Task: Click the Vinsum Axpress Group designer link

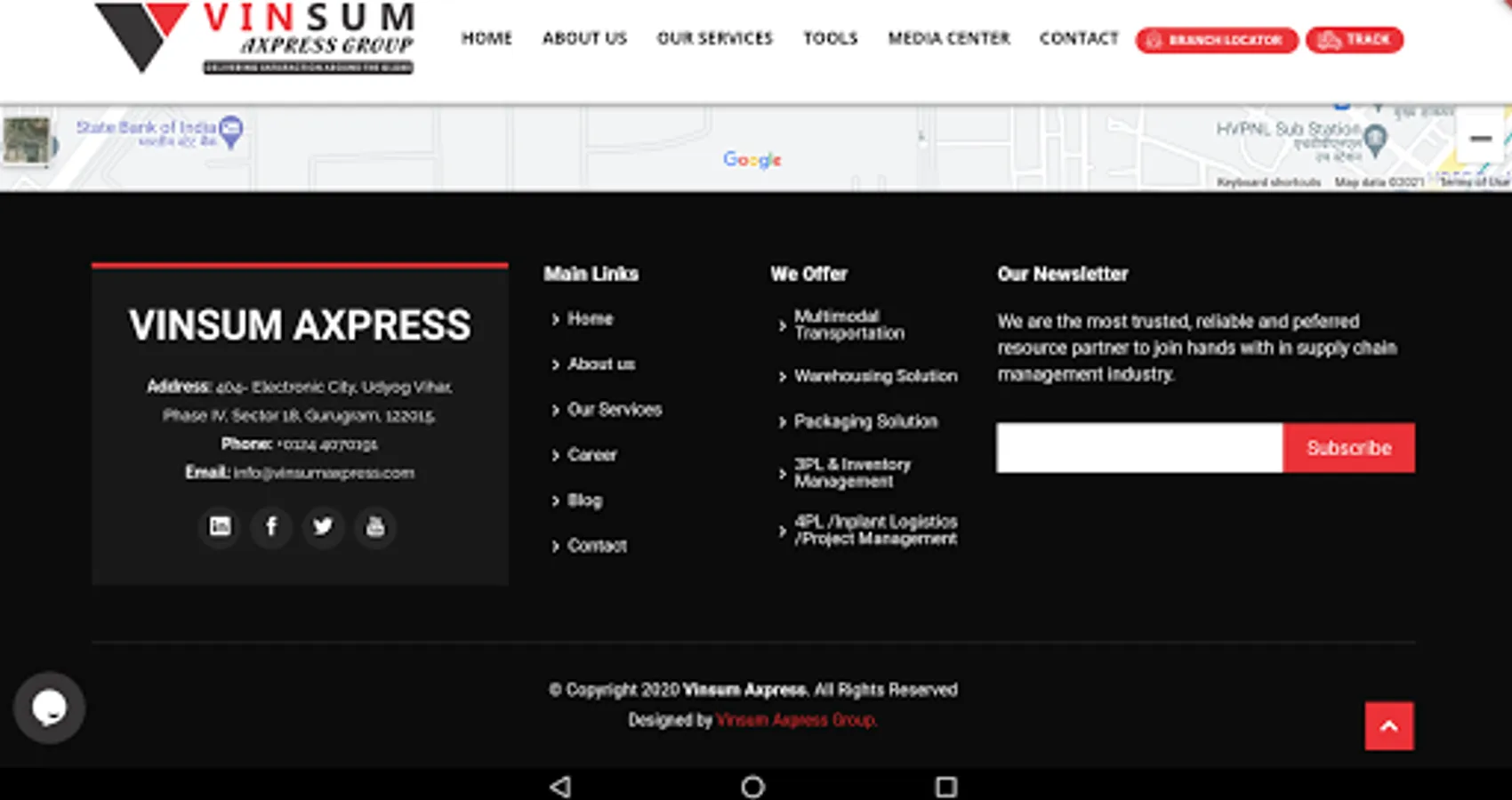Action: (796, 720)
